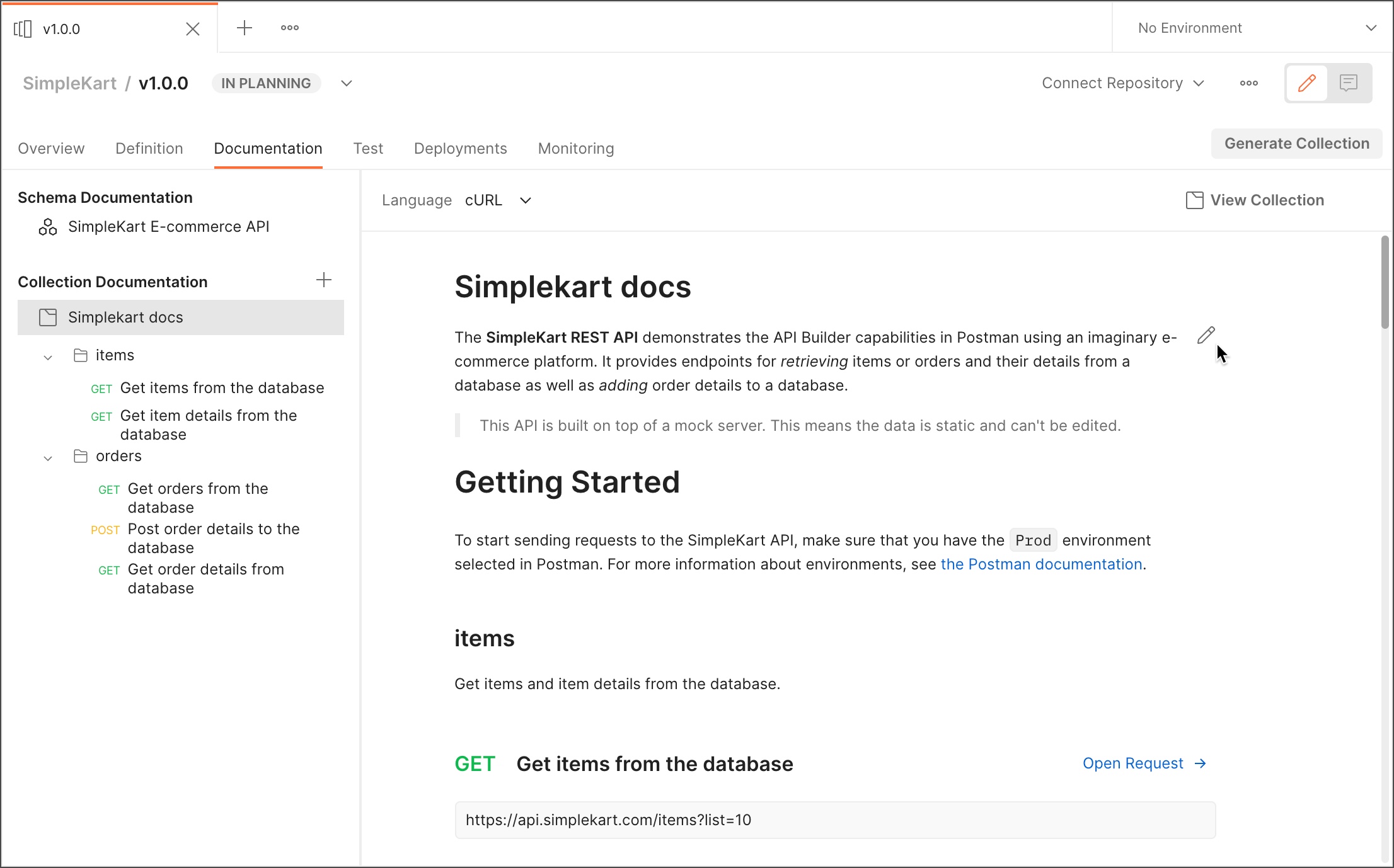Viewport: 1394px width, 868px height.
Task: Click the IN PLANNING status badge
Action: pos(266,83)
